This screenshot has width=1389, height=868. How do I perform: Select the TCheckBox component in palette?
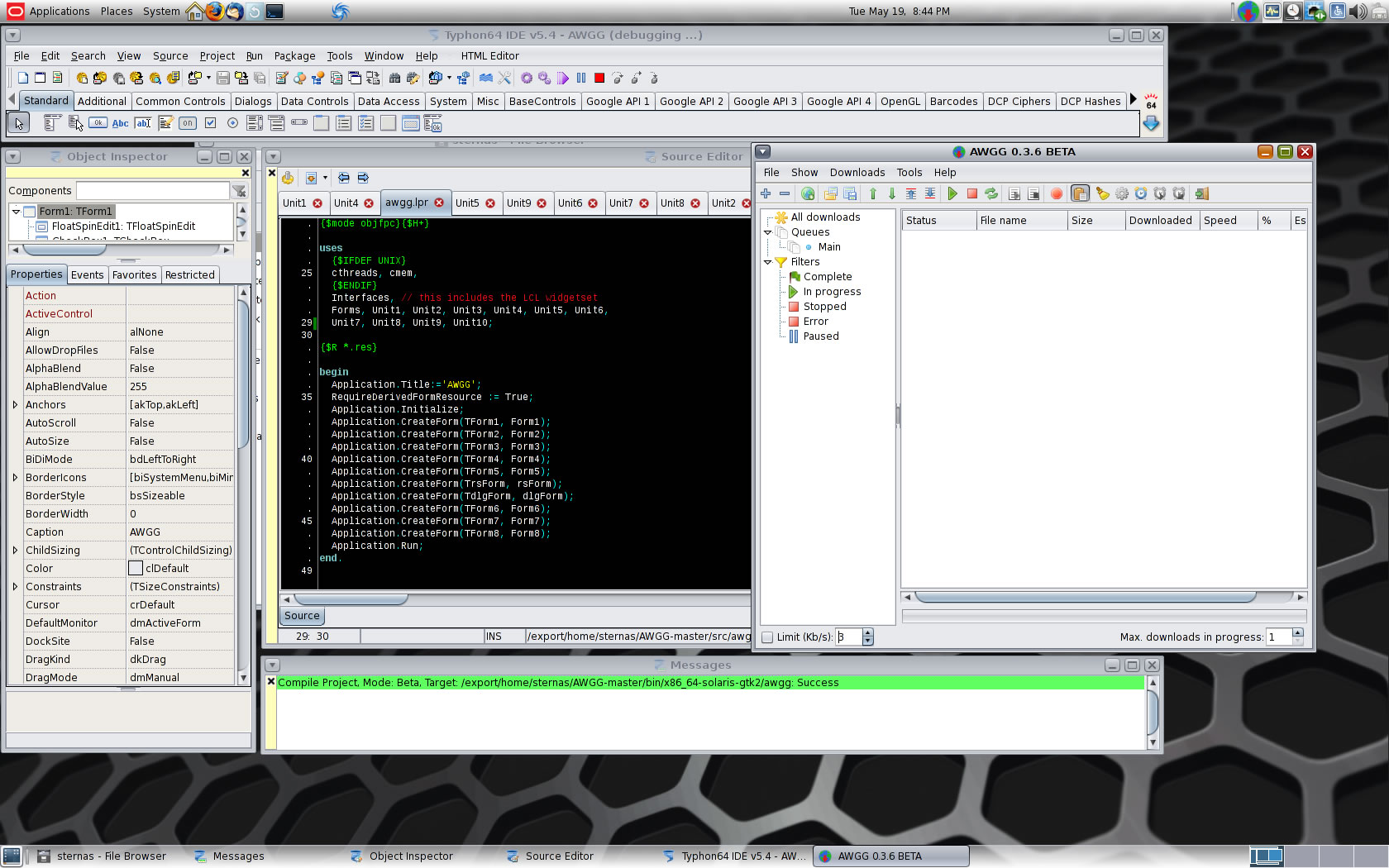pos(210,123)
